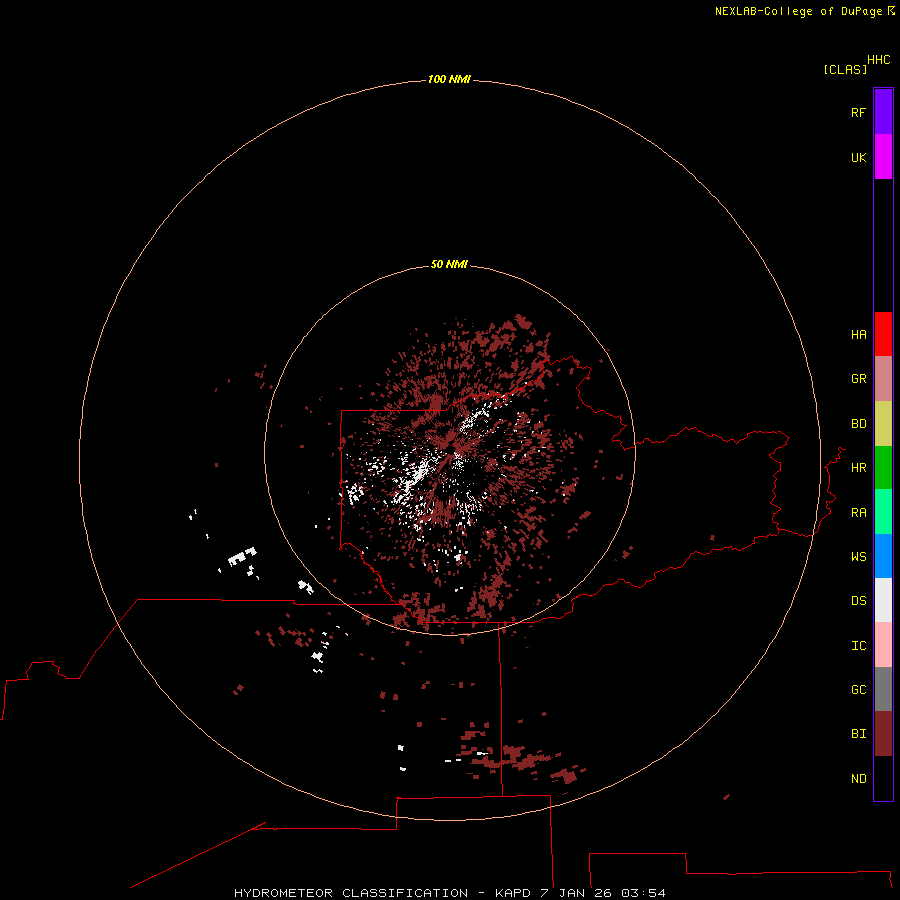Click the BI legend label
Image resolution: width=900 pixels, height=900 pixels.
tap(858, 734)
